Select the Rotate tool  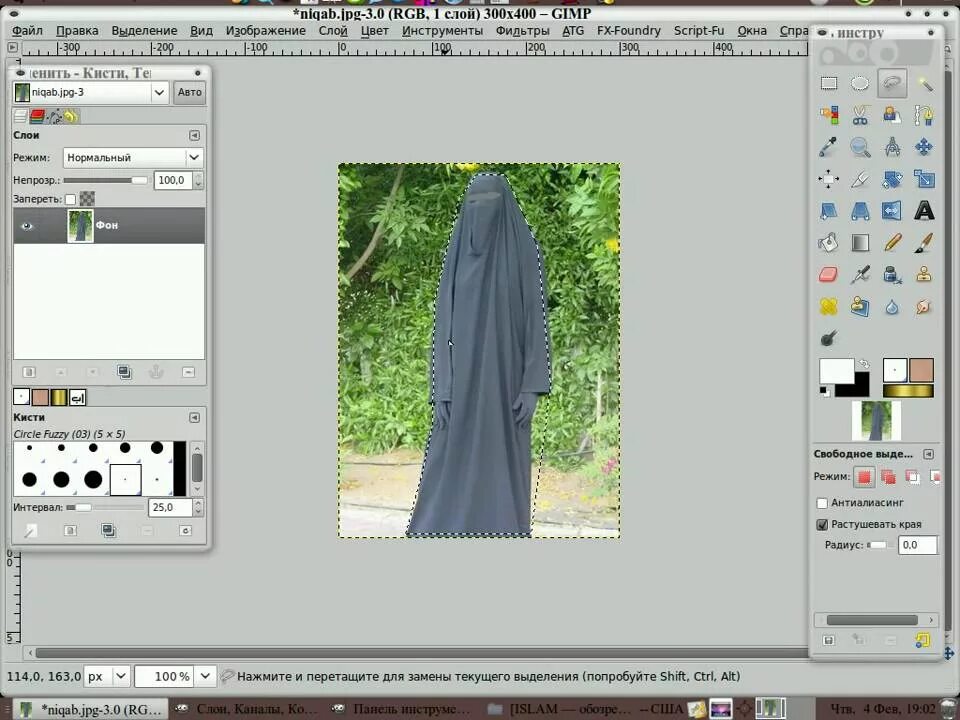tap(892, 179)
